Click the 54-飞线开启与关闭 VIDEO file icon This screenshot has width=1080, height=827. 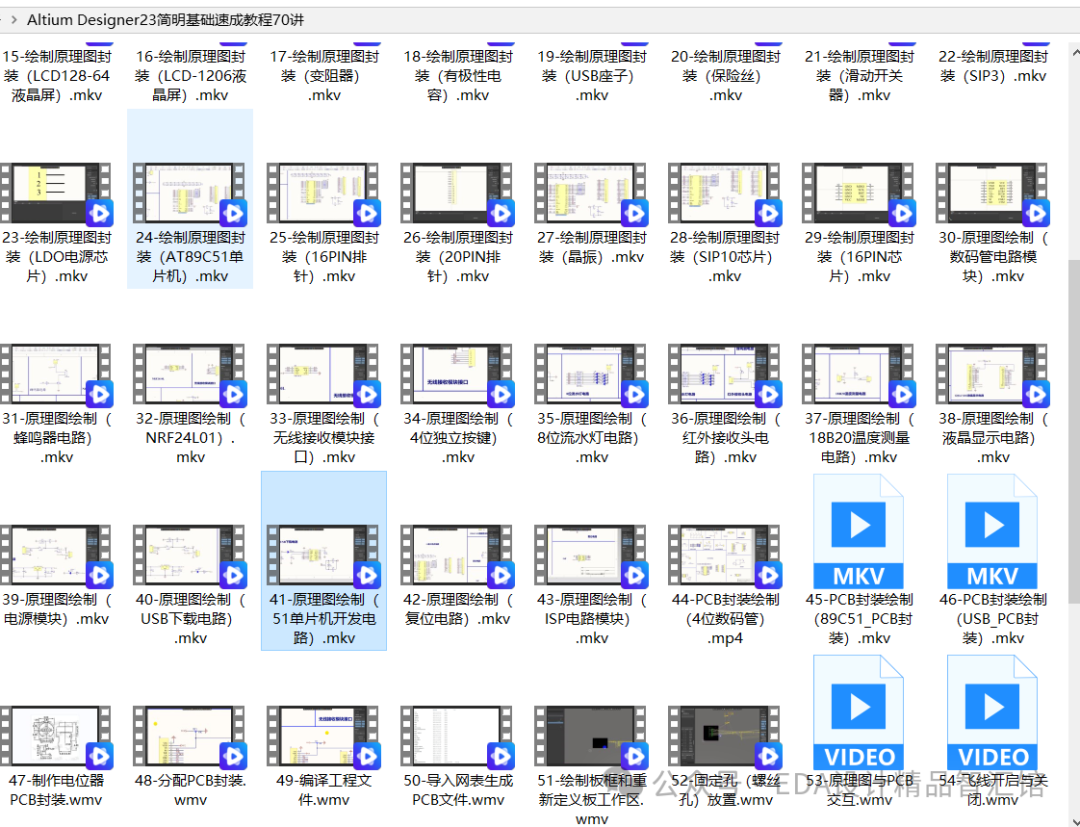click(993, 714)
